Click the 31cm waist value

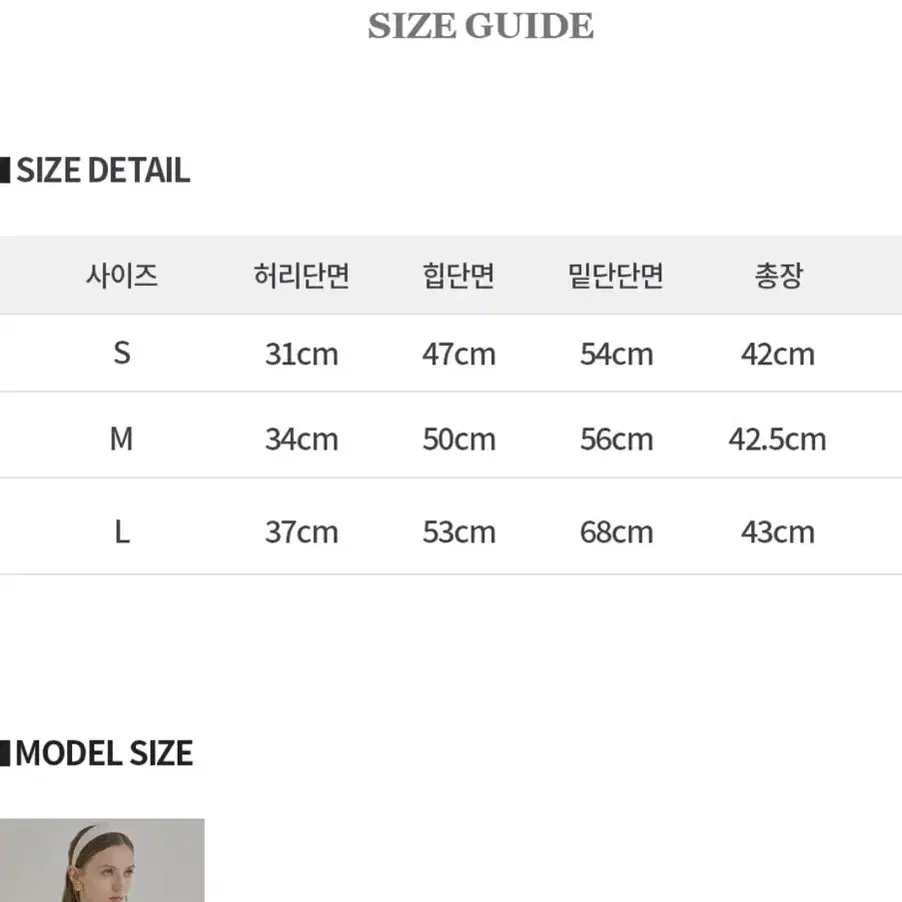click(301, 354)
